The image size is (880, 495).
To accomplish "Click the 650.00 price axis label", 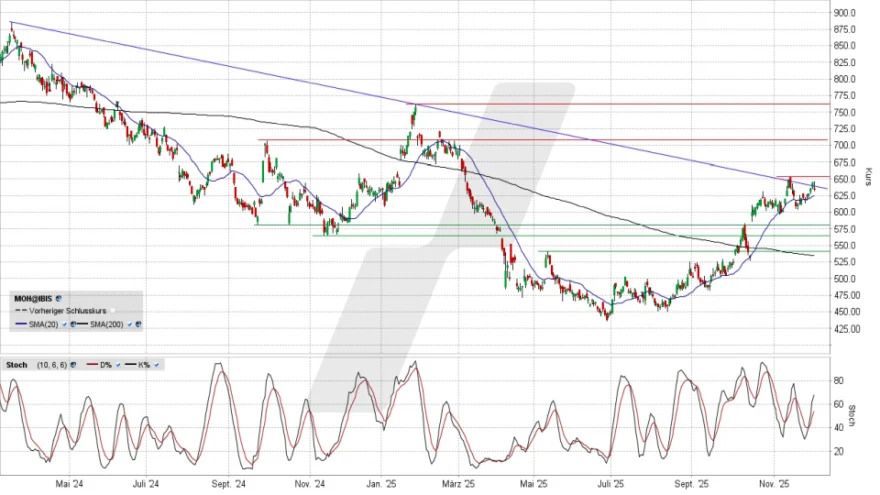I will pyautogui.click(x=847, y=179).
